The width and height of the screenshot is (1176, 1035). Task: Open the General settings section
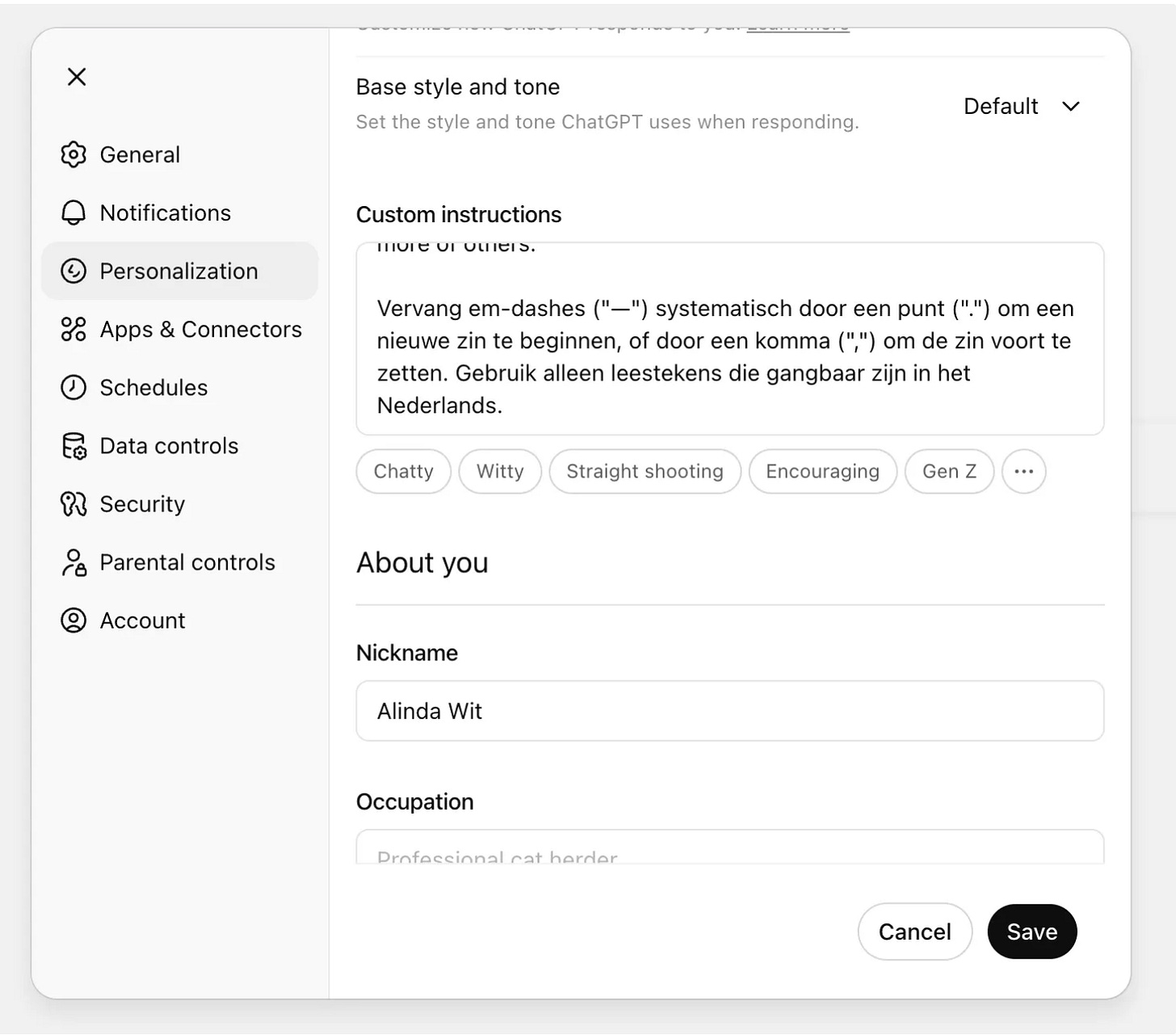[x=179, y=154]
